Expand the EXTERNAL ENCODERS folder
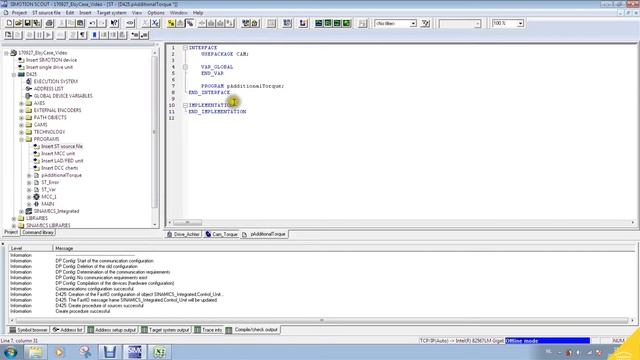The image size is (640, 360). pos(22,111)
